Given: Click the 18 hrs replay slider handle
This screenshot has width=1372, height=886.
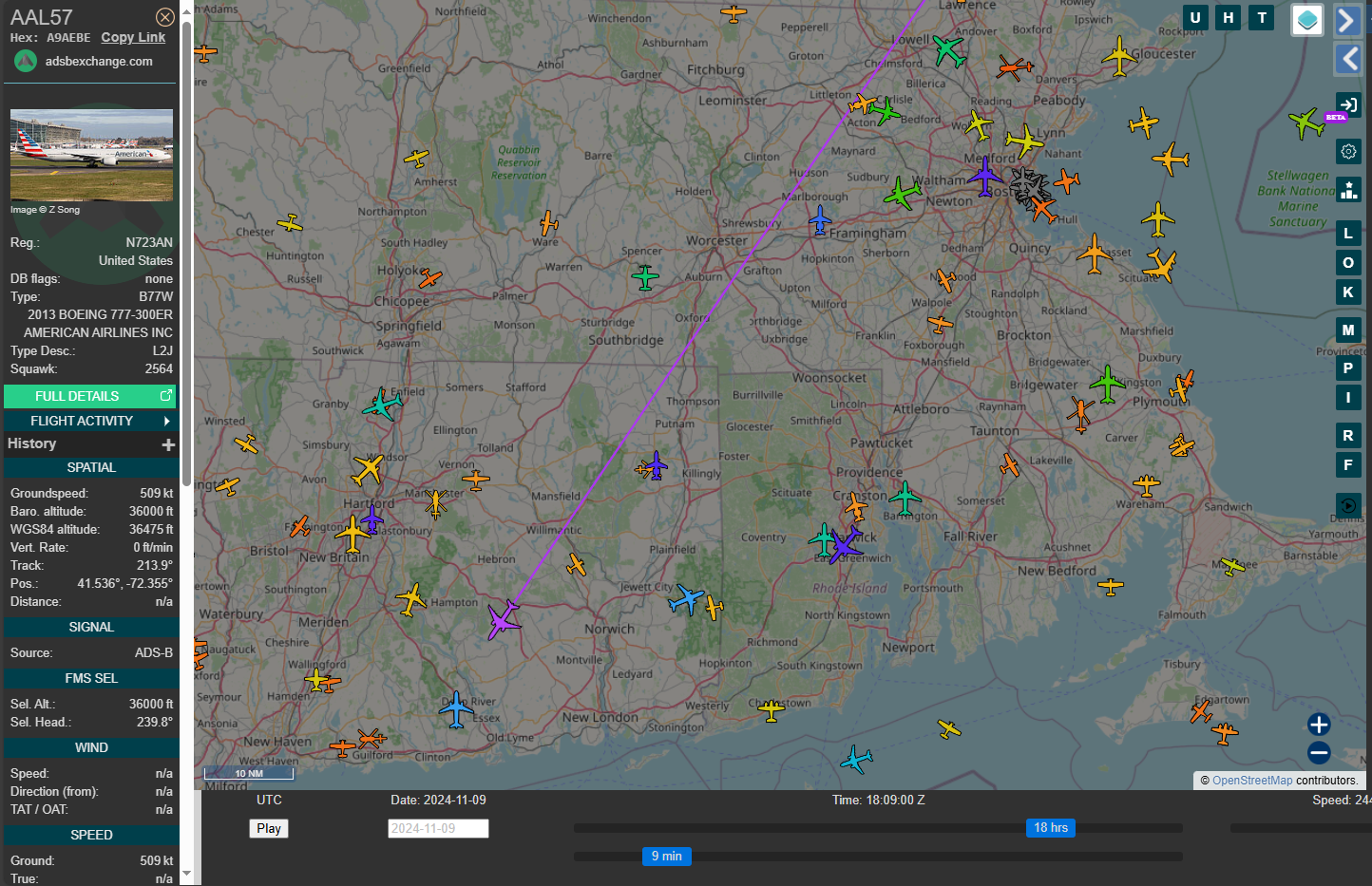Looking at the screenshot, I should [1051, 828].
